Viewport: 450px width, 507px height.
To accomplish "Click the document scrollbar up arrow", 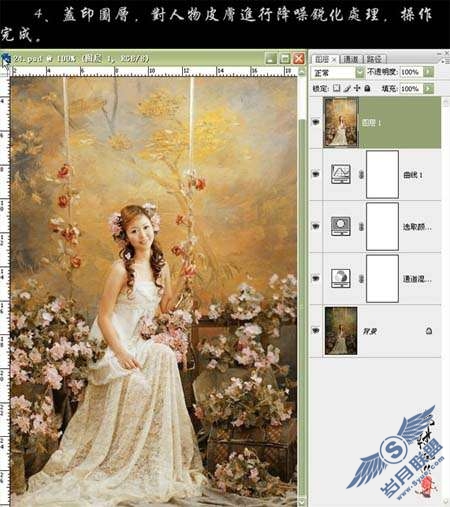I will pos(302,71).
